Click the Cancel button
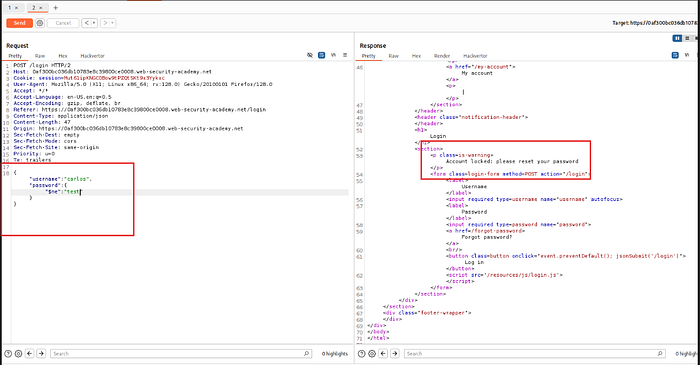This screenshot has width=700, height=365. 63,23
